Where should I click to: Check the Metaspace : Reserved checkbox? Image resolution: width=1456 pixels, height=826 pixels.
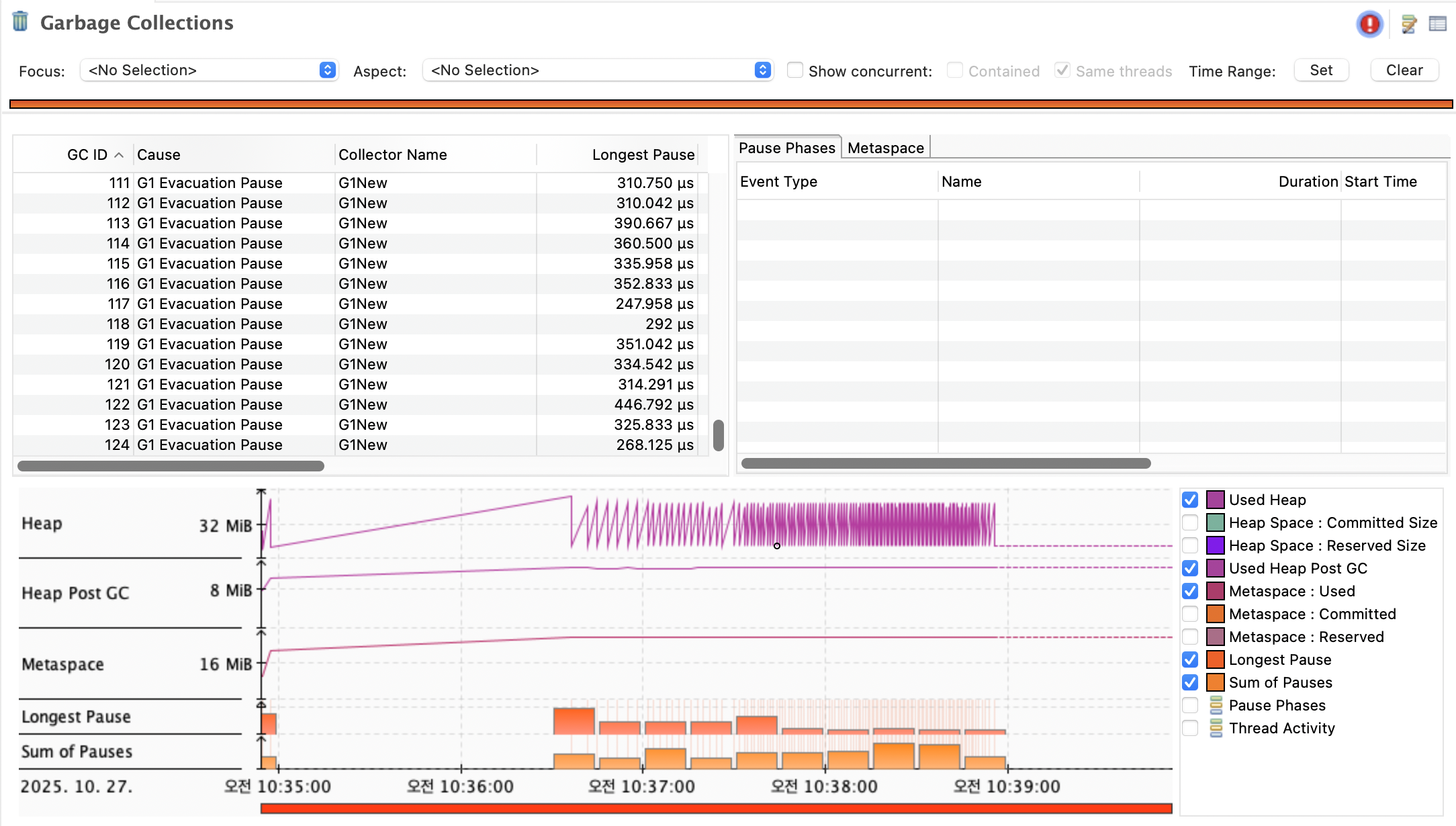click(1190, 637)
